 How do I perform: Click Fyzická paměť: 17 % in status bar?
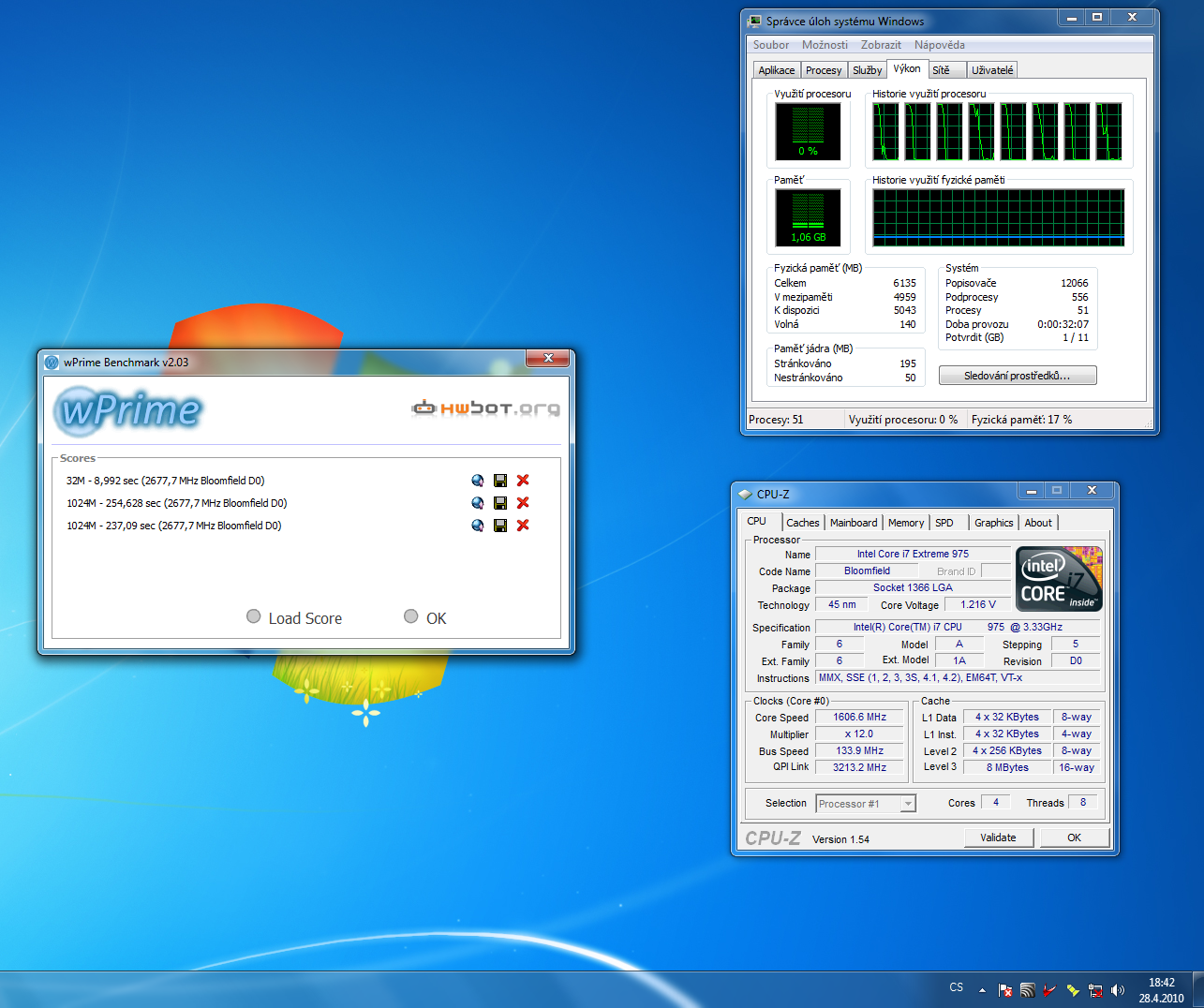1021,420
